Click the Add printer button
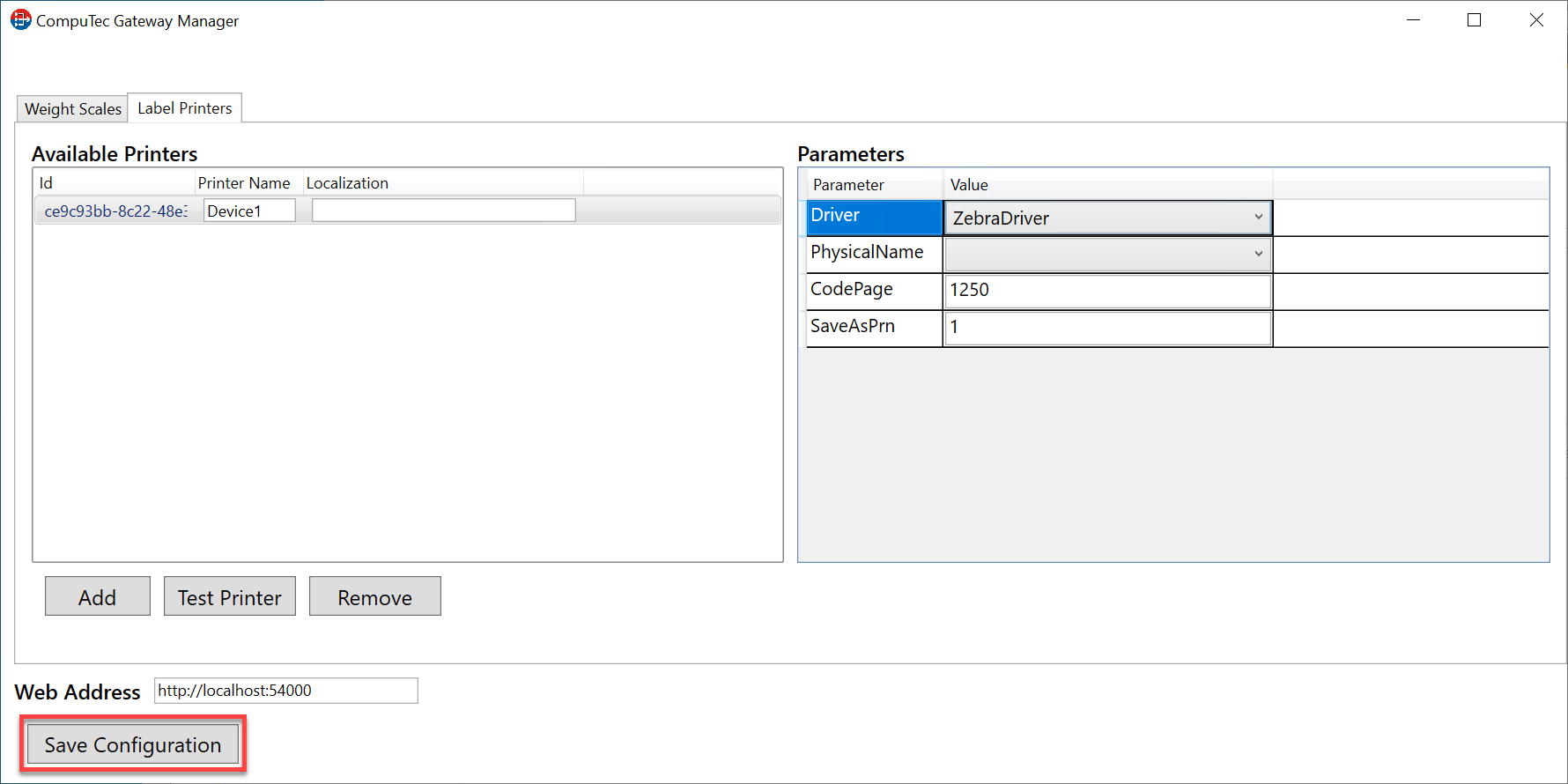Image resolution: width=1568 pixels, height=784 pixels. tap(98, 596)
